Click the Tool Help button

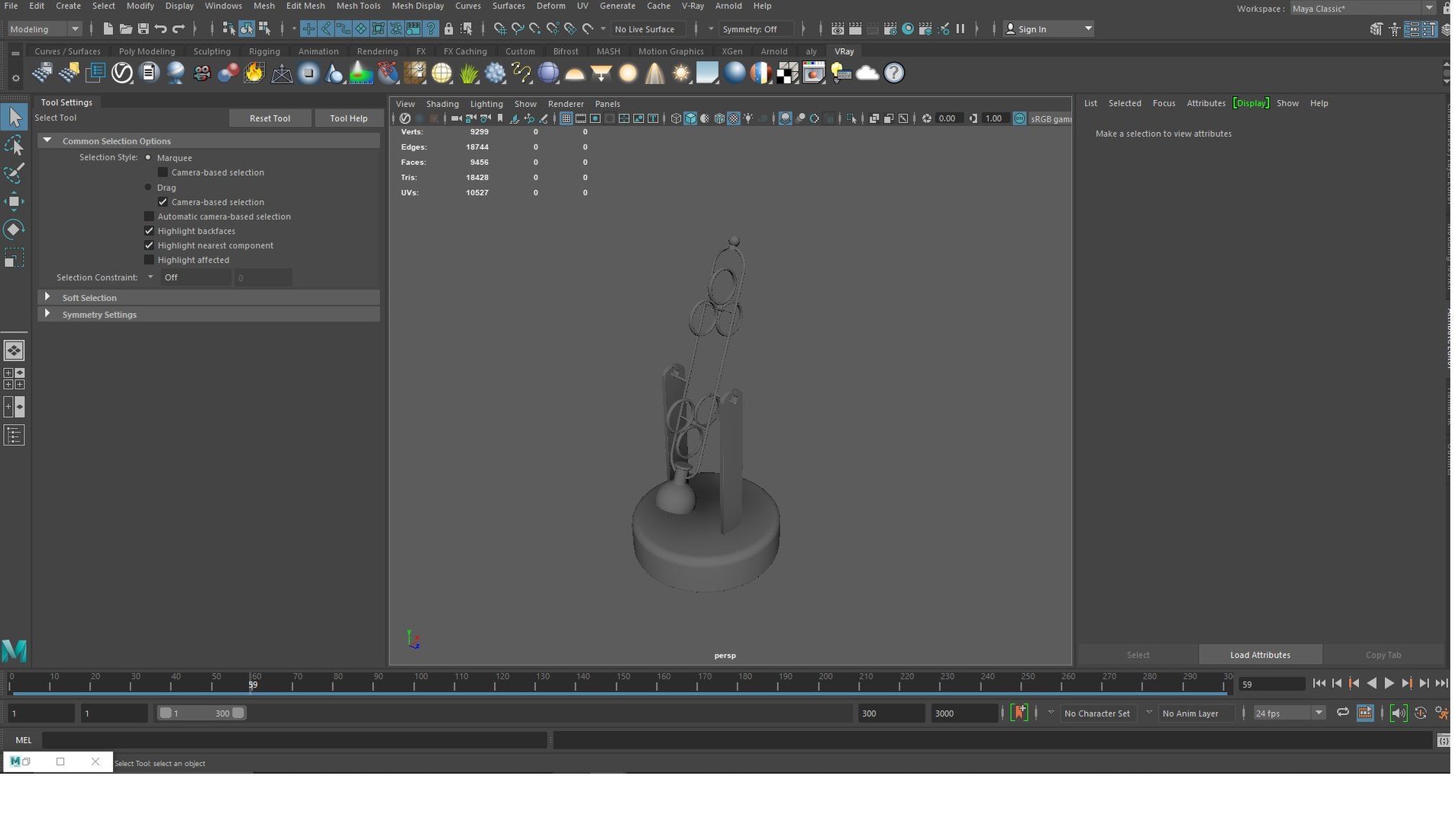tap(348, 118)
